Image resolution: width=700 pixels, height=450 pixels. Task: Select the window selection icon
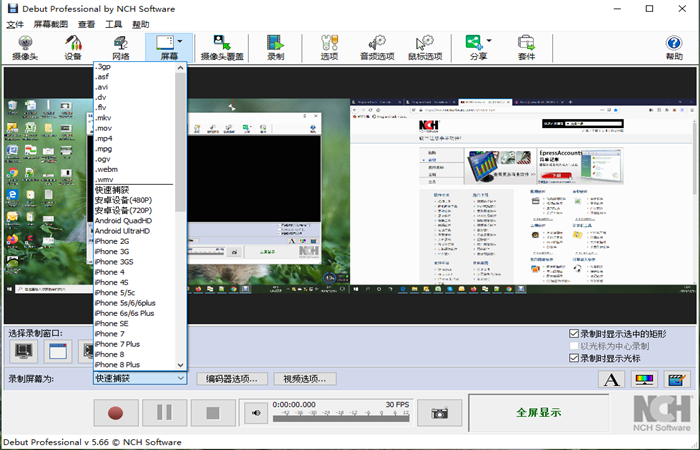(58, 351)
